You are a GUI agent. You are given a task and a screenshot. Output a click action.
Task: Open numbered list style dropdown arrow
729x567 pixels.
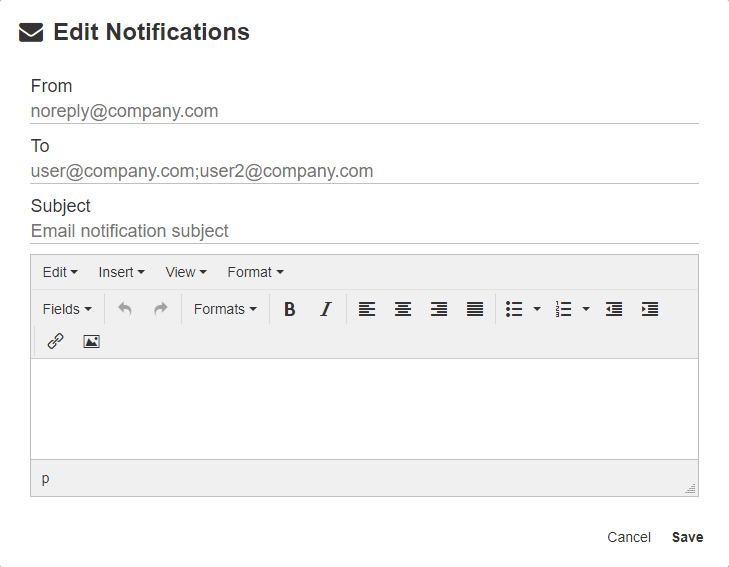click(x=586, y=310)
